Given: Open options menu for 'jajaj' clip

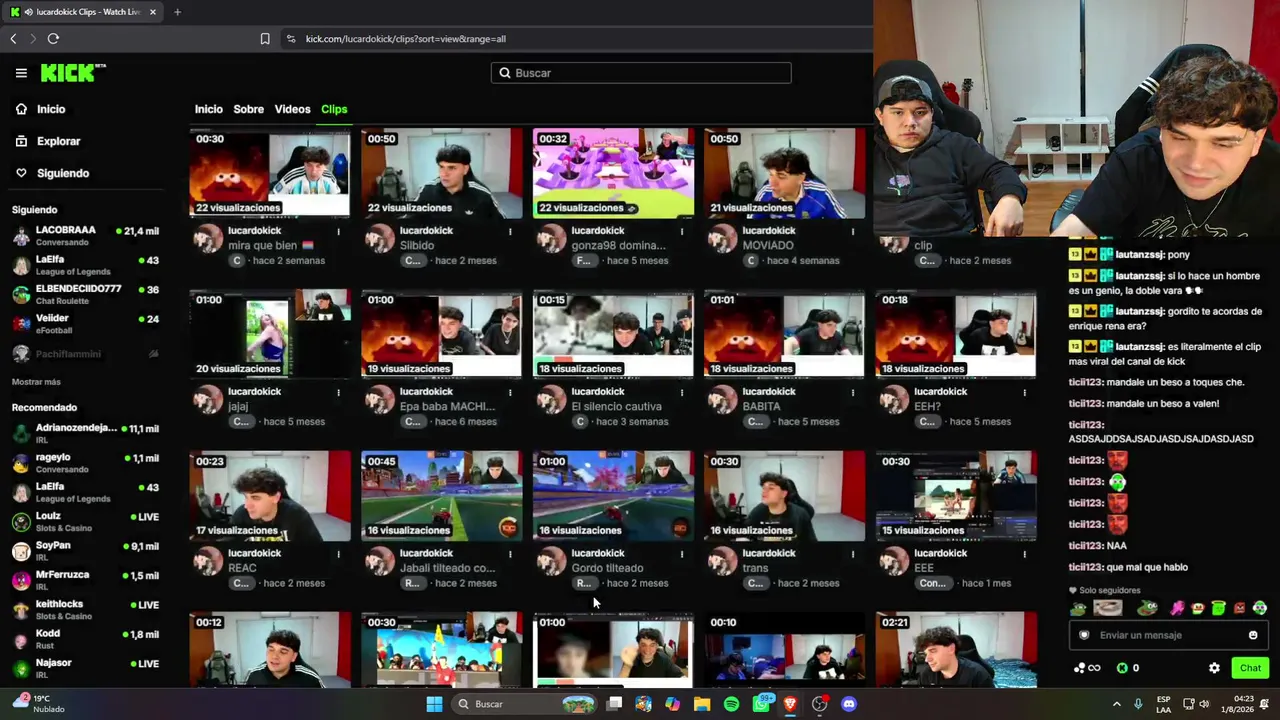Looking at the screenshot, I should 338,392.
